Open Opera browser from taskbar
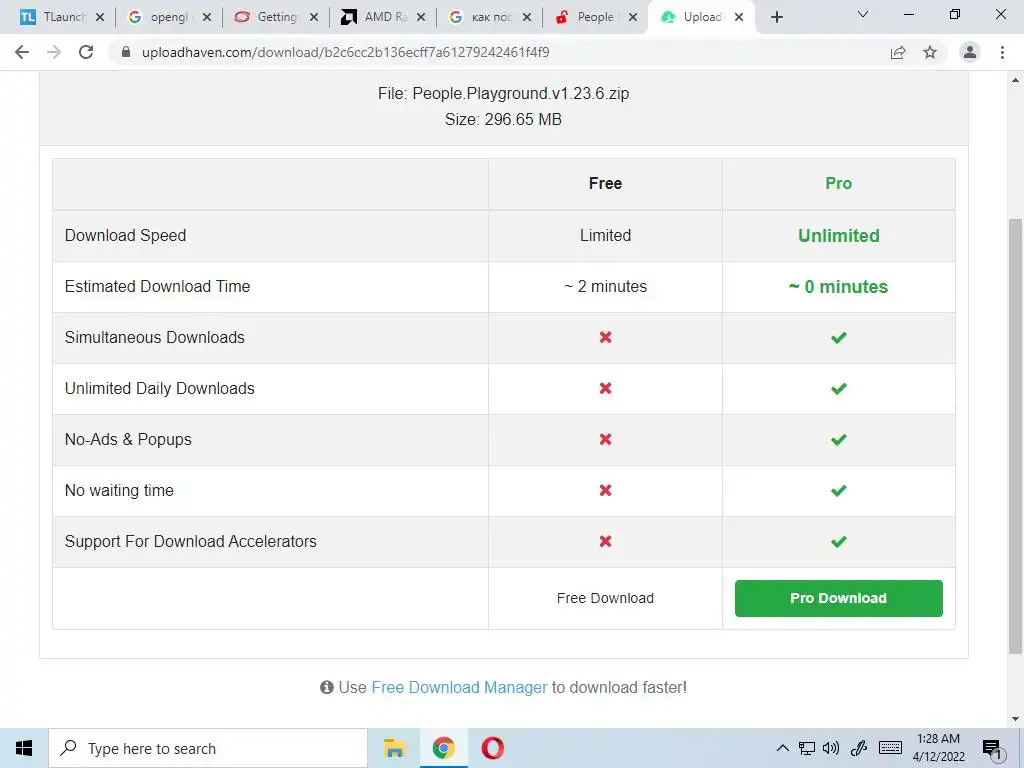 coord(492,748)
